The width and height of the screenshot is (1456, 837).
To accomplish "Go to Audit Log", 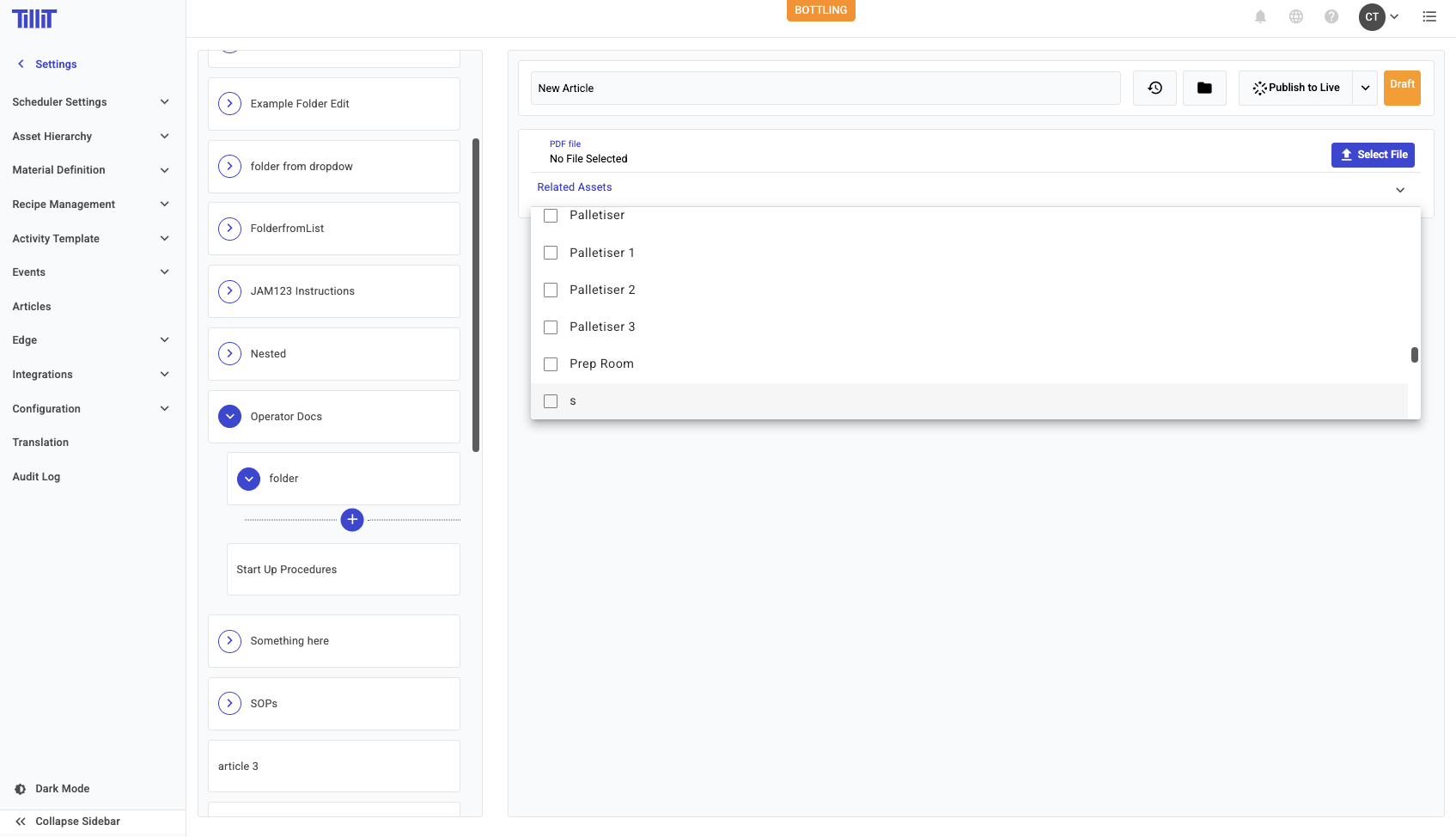I will [36, 477].
